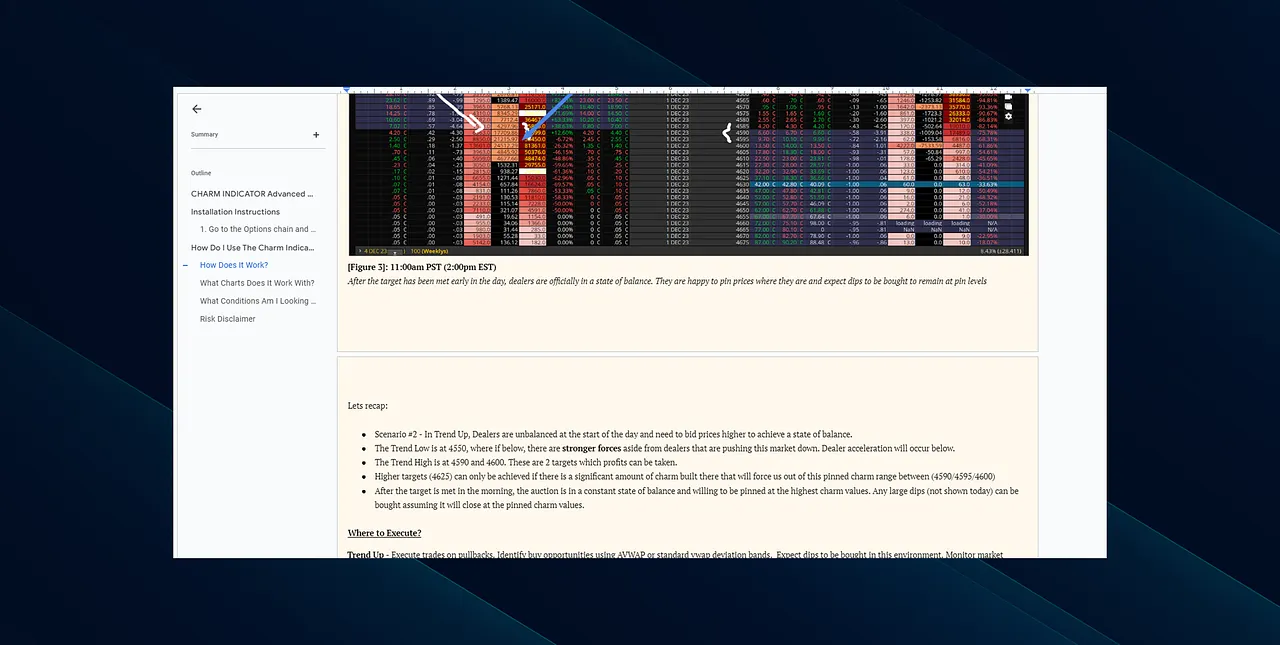Go to Risk Disclaimer in the outline
1280x645 pixels.
[x=227, y=319]
